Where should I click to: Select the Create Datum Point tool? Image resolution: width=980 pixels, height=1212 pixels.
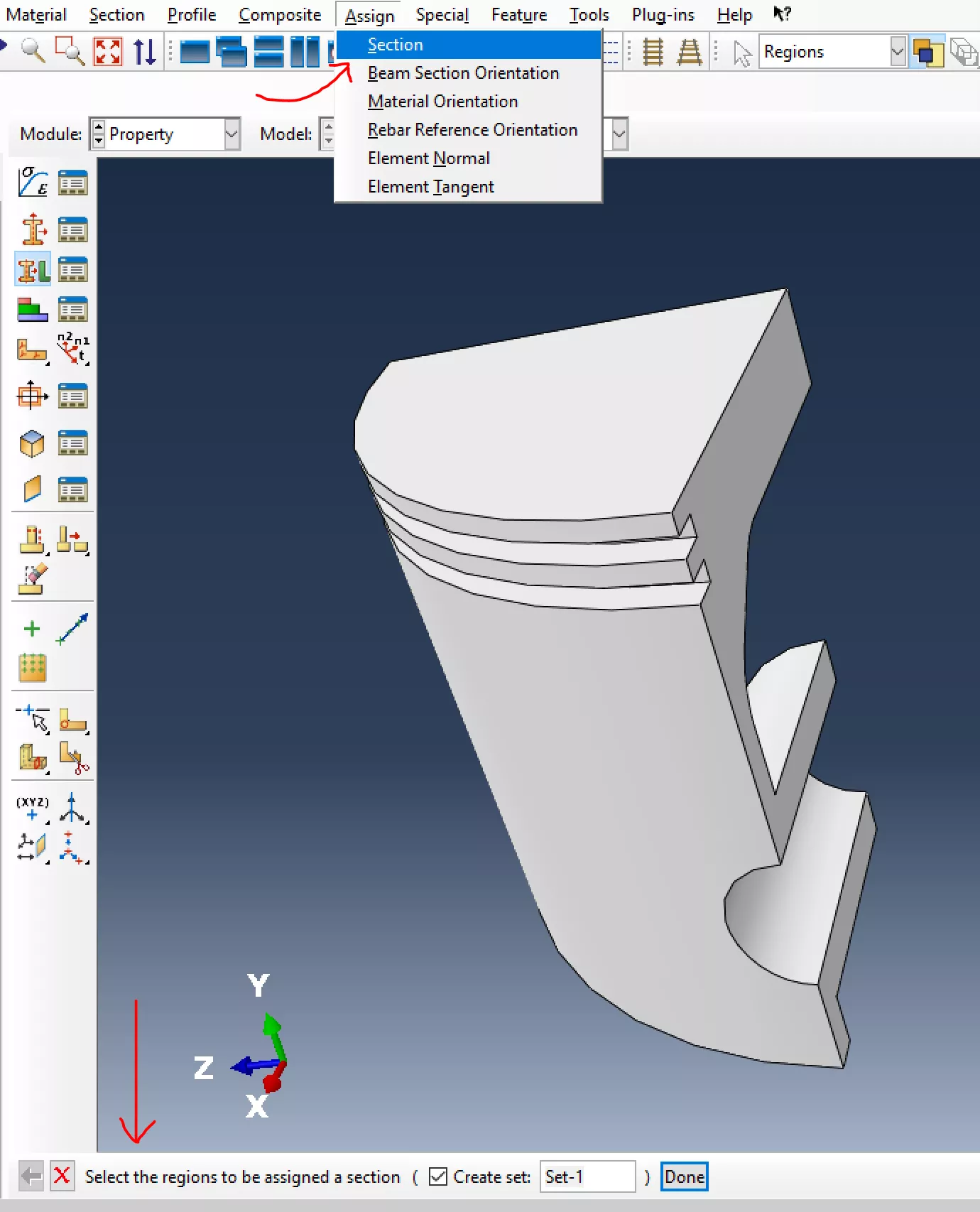32,808
